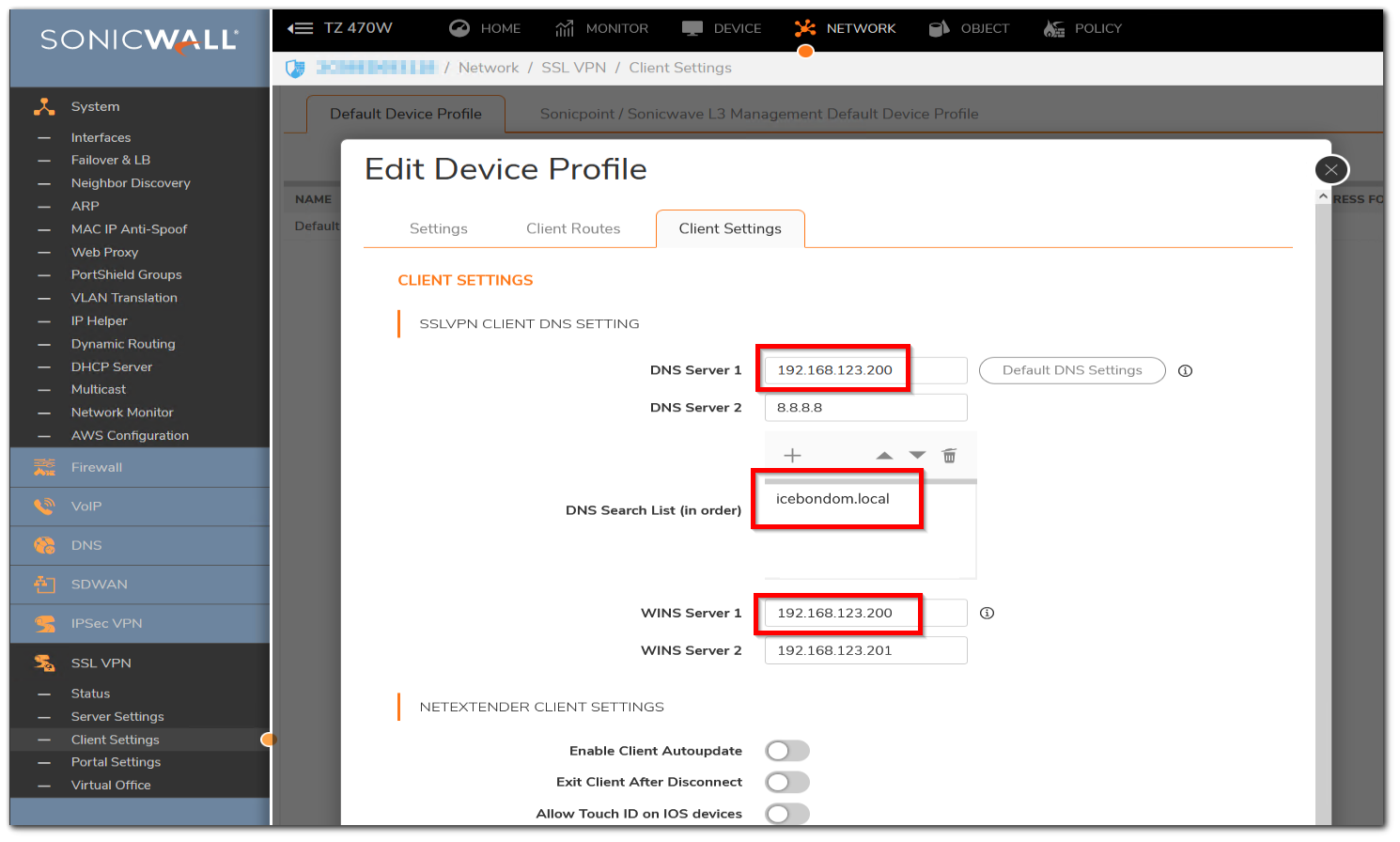This screenshot has width=1400, height=842.
Task: Open Interfaces in sidebar
Action: coord(101,137)
